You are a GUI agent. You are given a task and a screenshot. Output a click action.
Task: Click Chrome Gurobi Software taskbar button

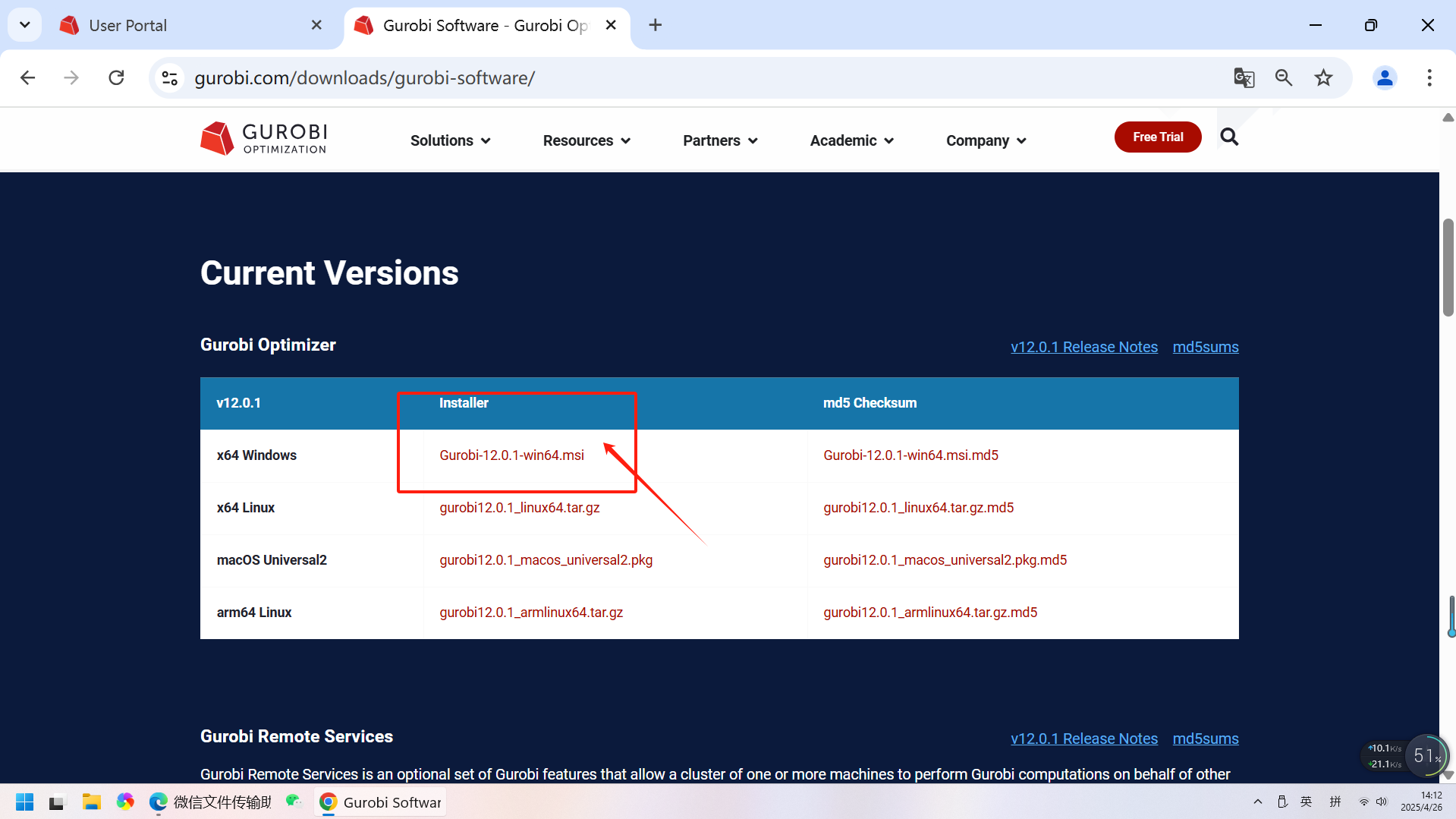pos(380,802)
